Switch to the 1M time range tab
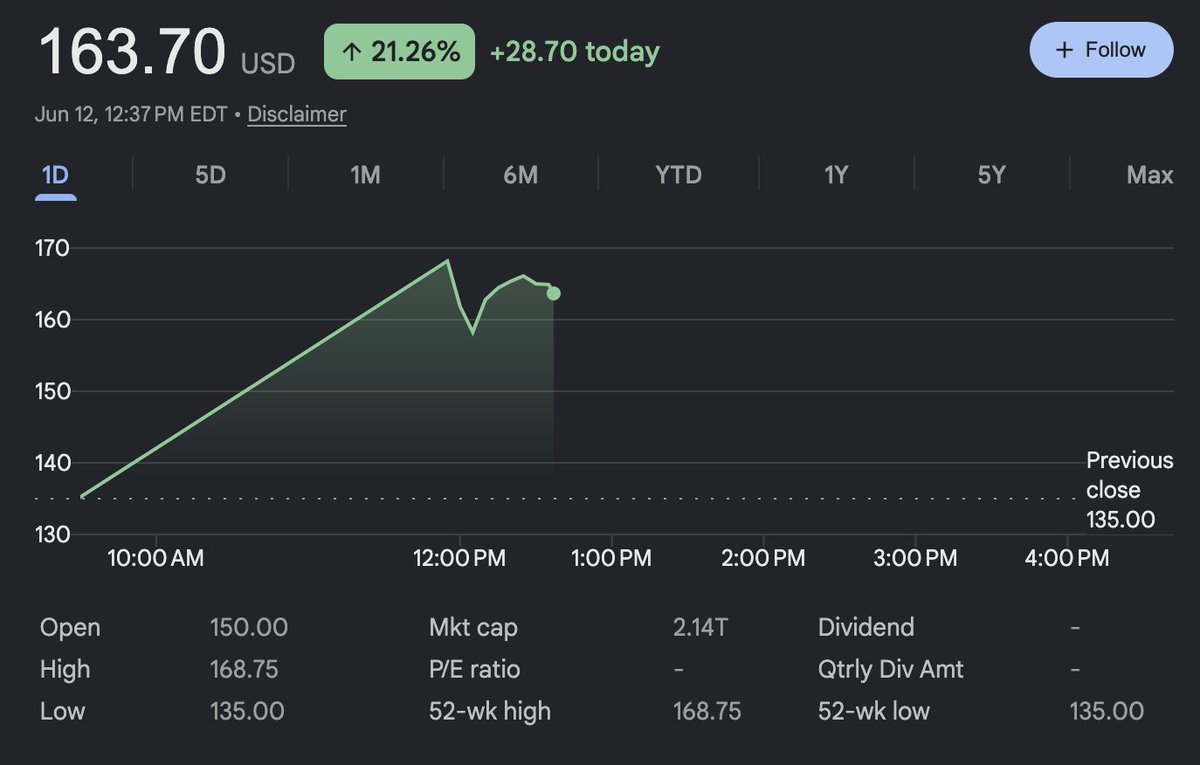 [x=365, y=175]
